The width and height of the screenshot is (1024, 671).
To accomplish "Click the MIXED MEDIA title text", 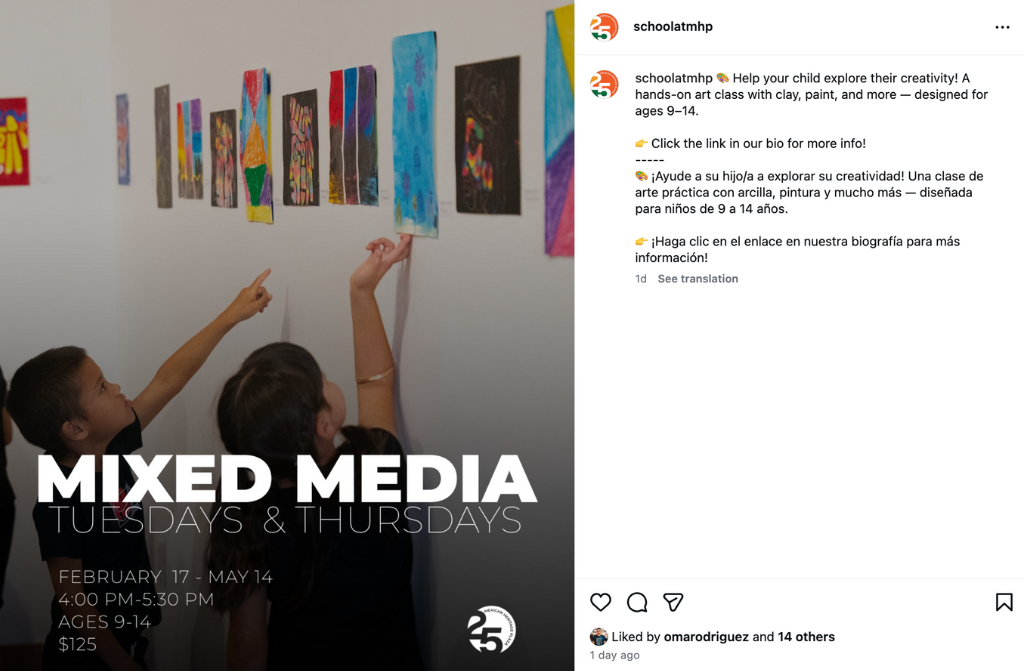I will [287, 478].
